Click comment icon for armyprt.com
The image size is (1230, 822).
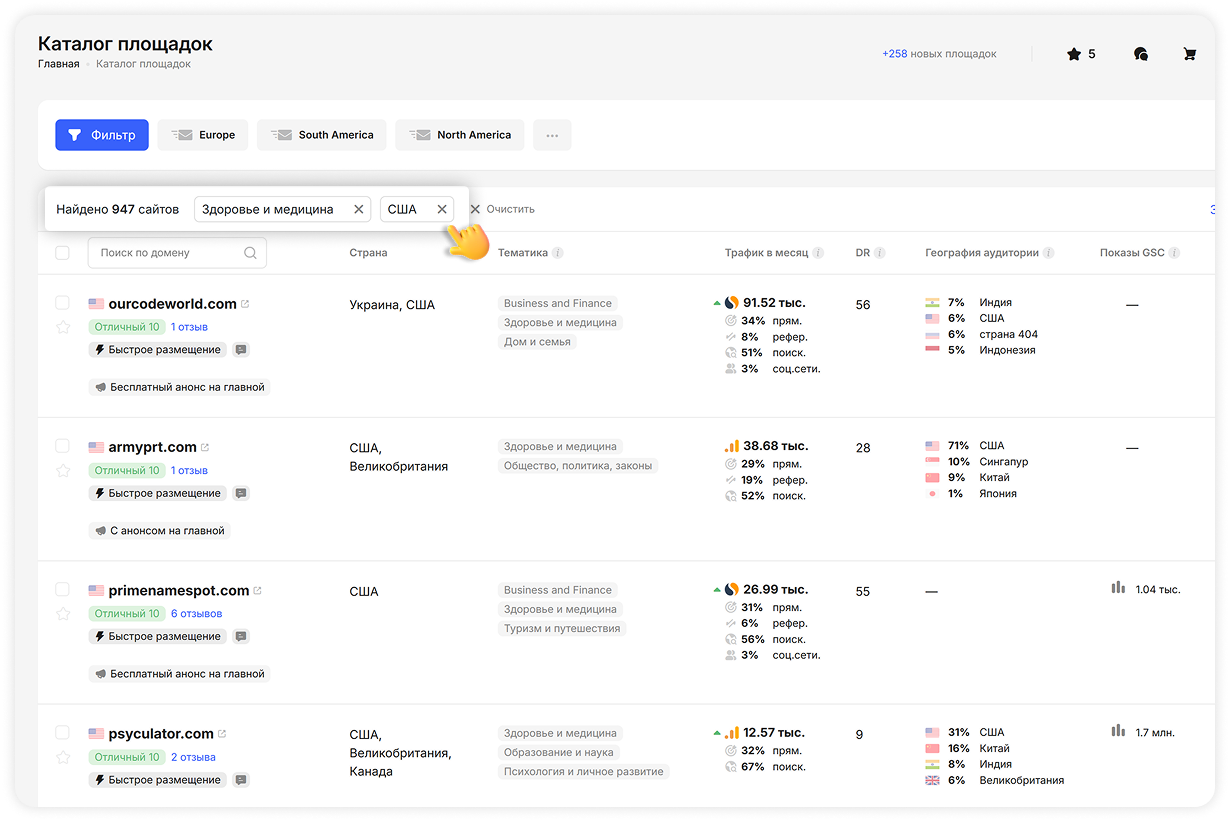[x=240, y=493]
